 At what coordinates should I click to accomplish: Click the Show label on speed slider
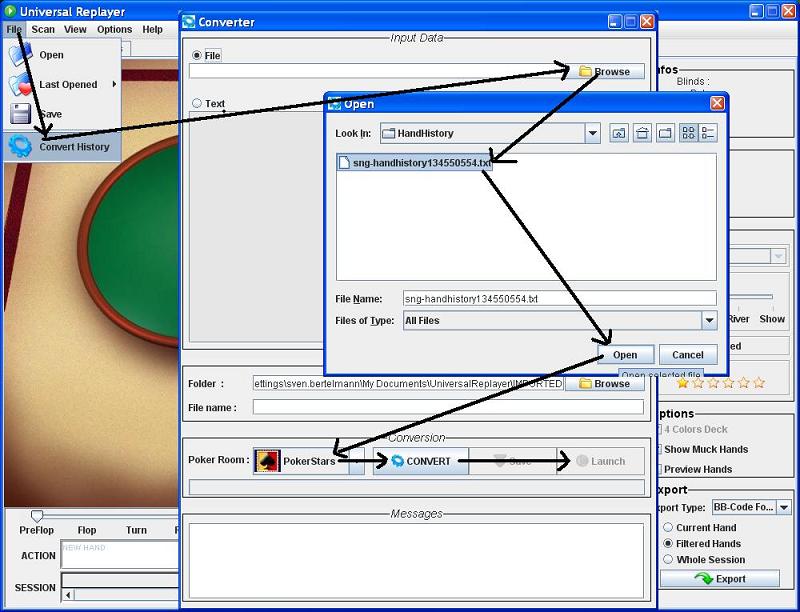click(x=772, y=319)
